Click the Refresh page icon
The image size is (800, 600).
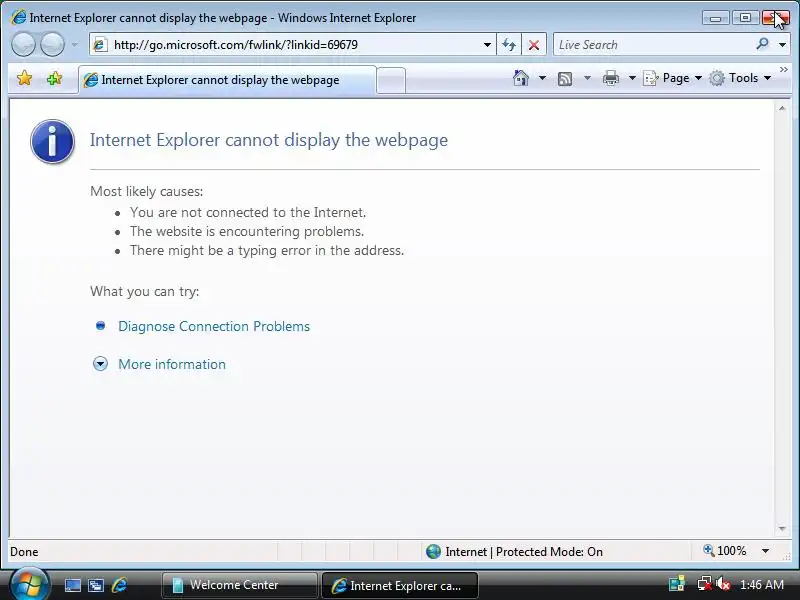tap(509, 45)
